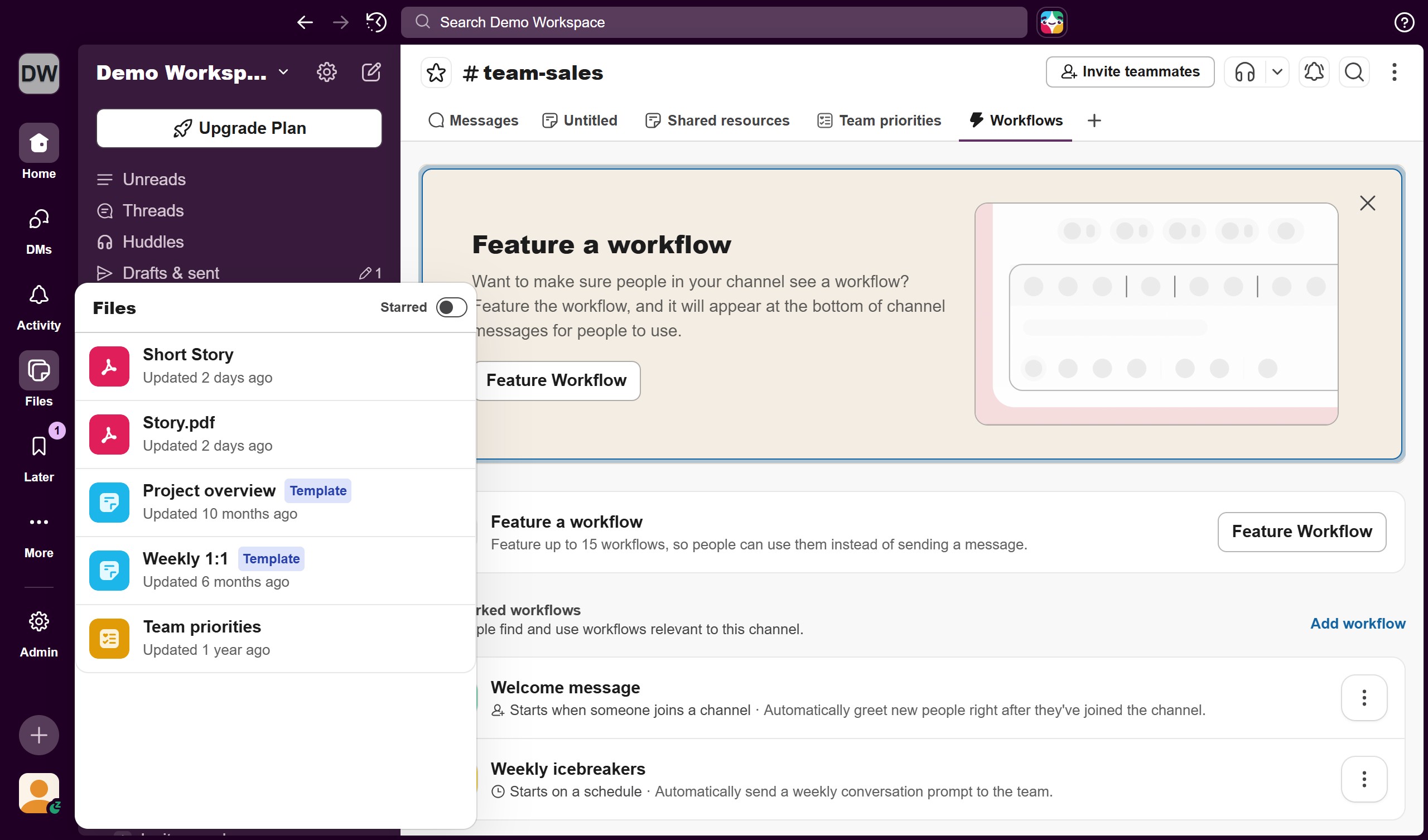Toggle the Starred filter in Files
Image resolution: width=1428 pixels, height=840 pixels.
tap(451, 307)
